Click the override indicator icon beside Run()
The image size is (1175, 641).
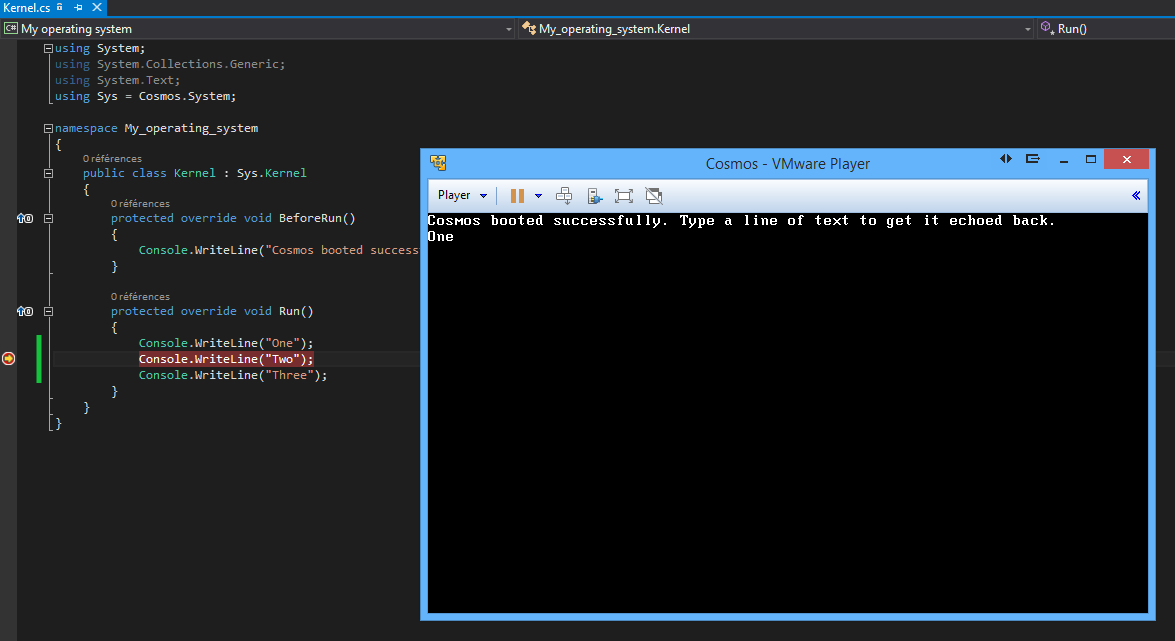point(25,311)
